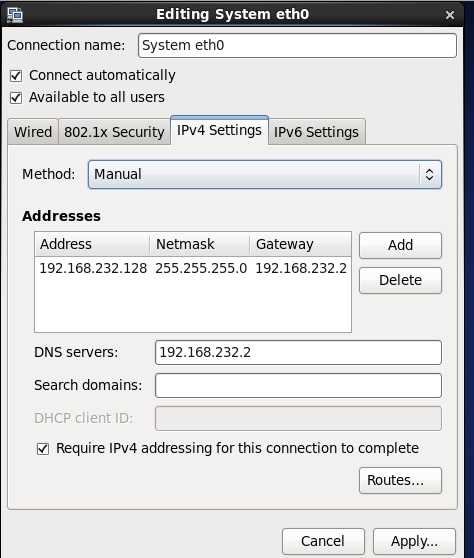The width and height of the screenshot is (474, 558).
Task: Open the Routes… dialog
Action: point(400,480)
